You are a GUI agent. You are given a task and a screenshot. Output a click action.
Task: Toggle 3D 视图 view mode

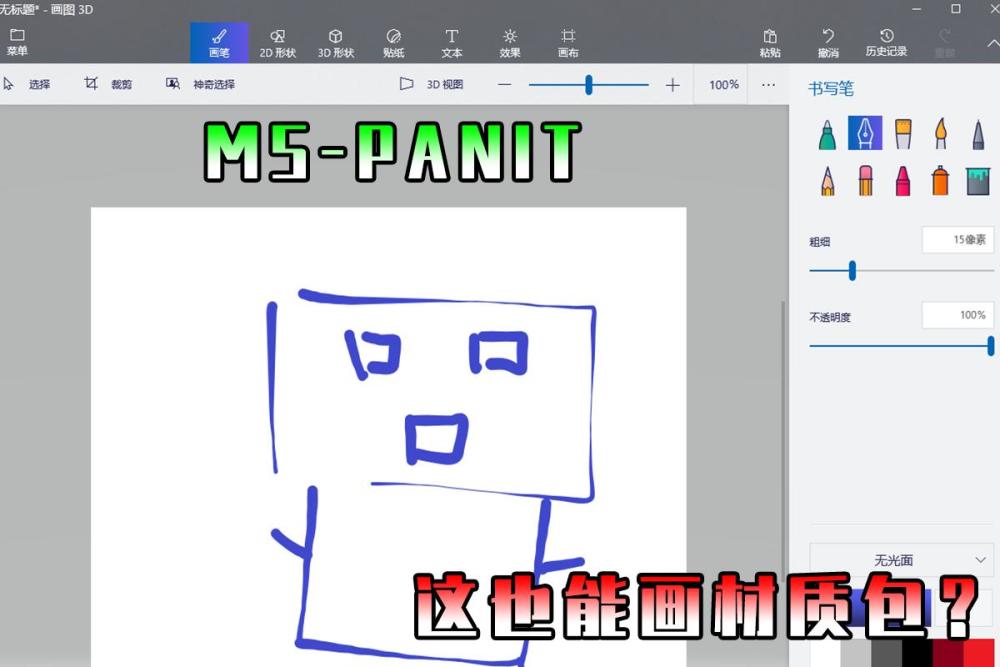(432, 84)
